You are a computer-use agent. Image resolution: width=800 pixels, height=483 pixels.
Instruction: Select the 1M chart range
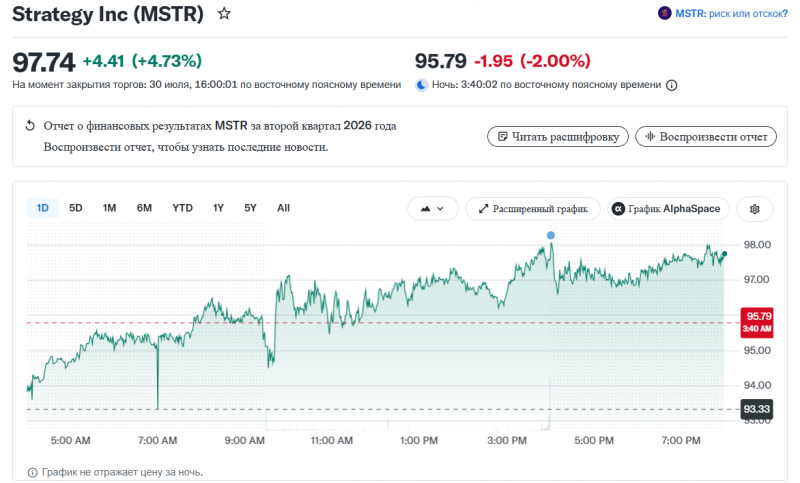[109, 208]
